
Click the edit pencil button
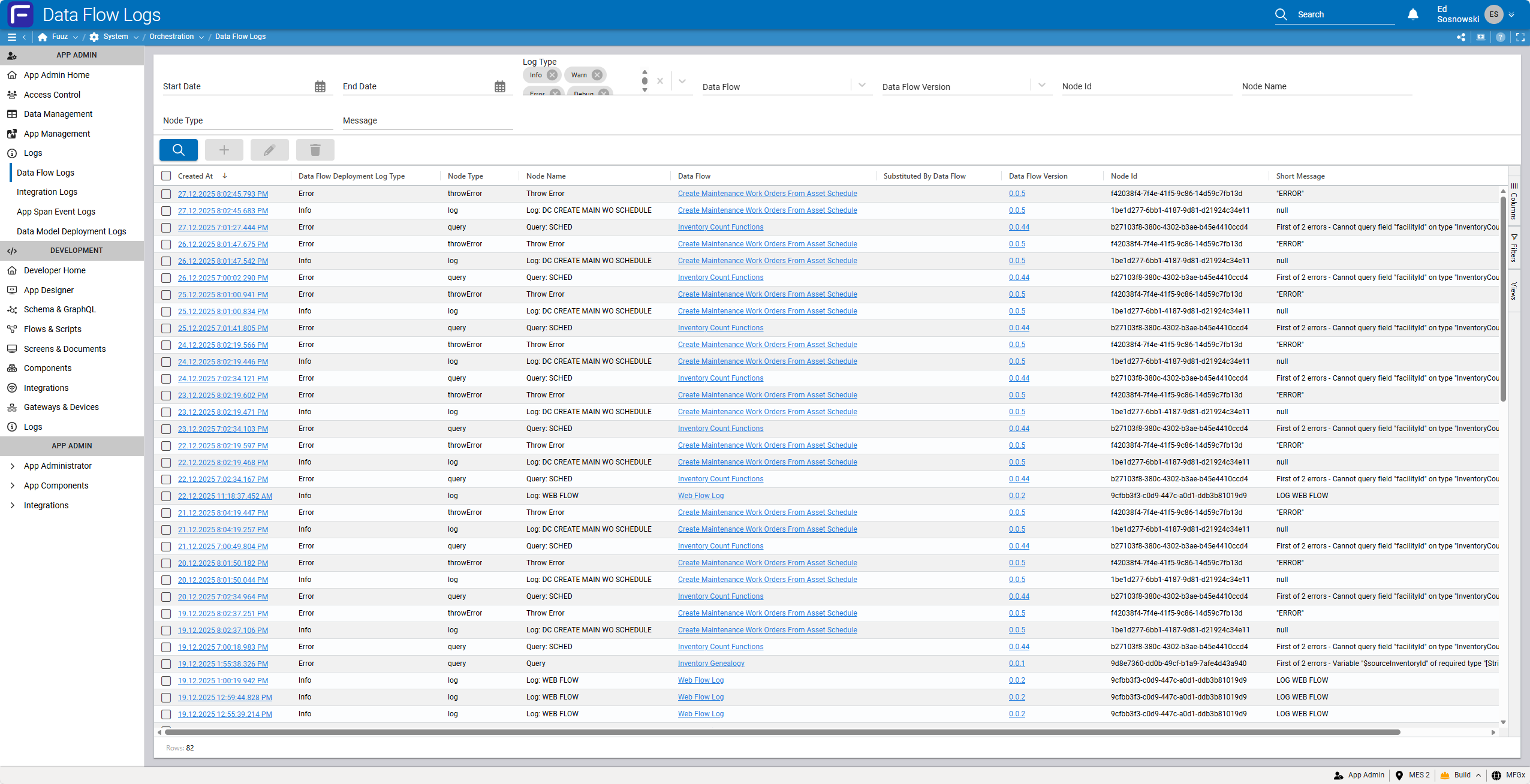pyautogui.click(x=270, y=150)
